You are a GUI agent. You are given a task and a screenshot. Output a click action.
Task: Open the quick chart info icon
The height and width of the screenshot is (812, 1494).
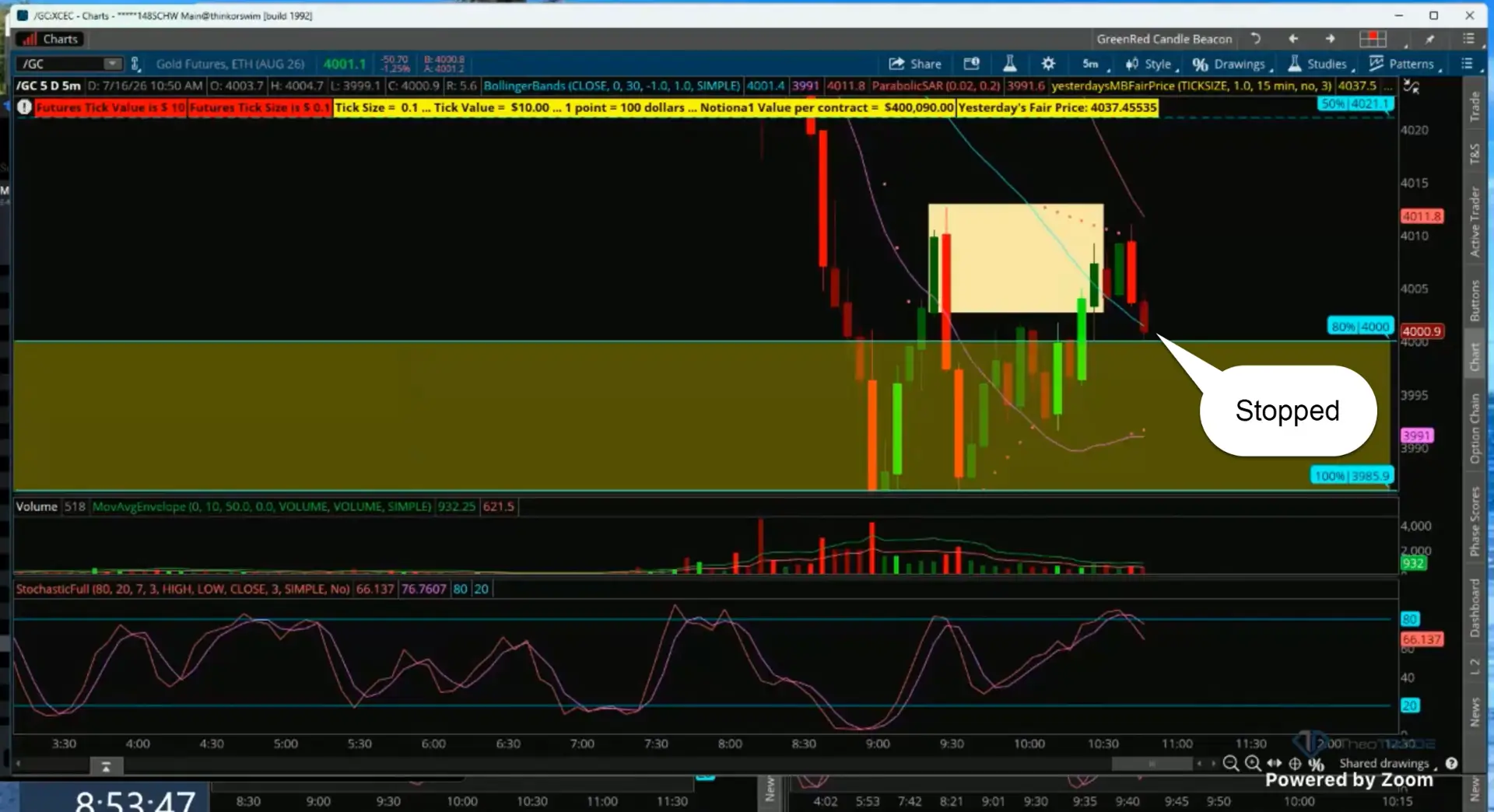point(972,64)
